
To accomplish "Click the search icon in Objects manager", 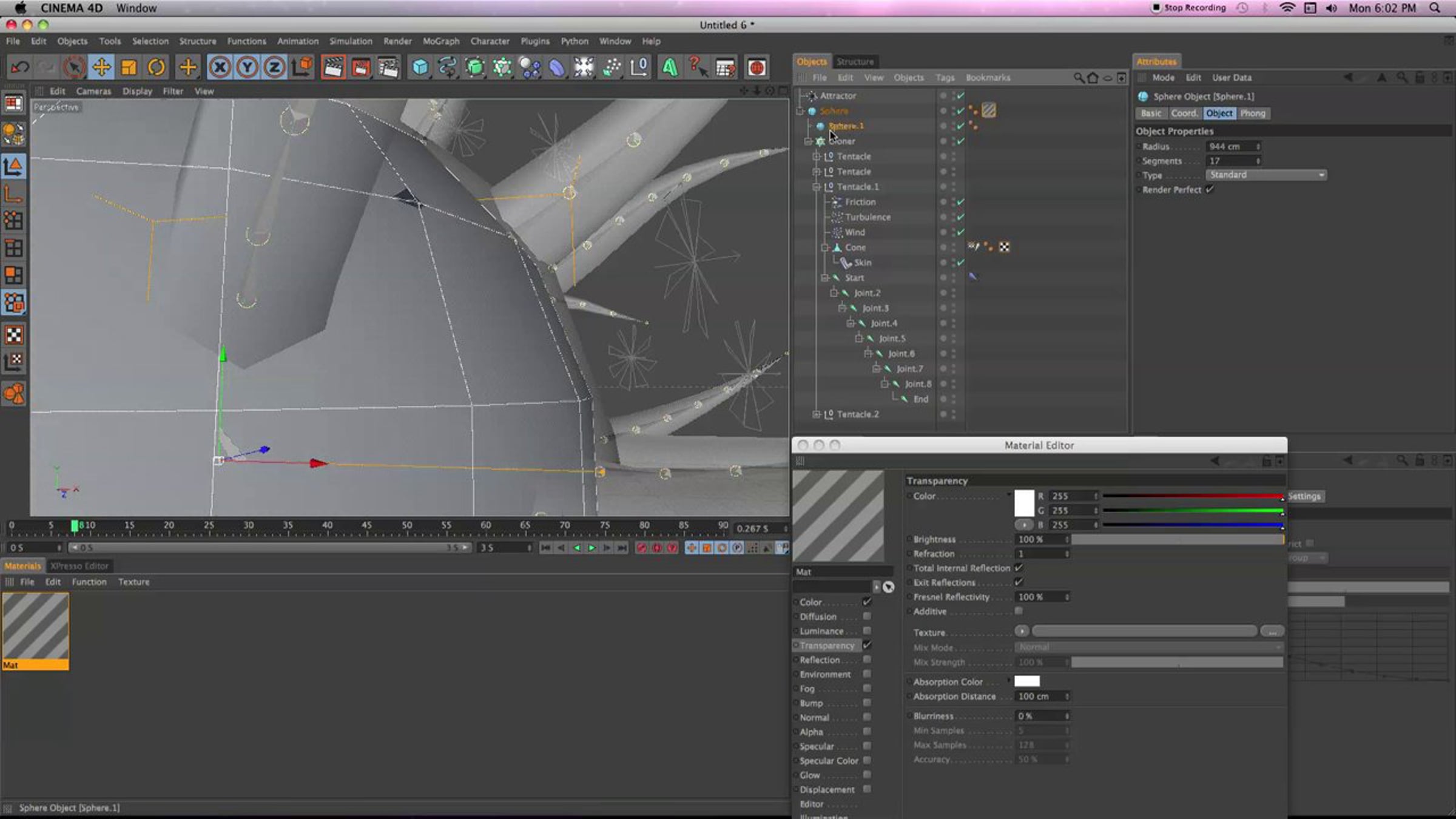I will 1079,78.
